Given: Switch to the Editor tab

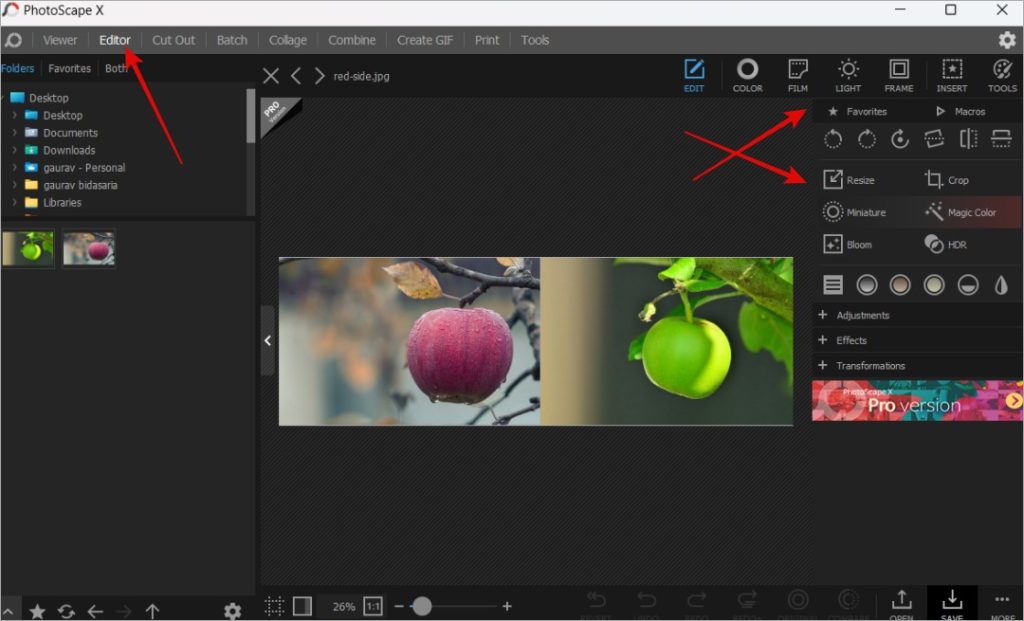Looking at the screenshot, I should coord(114,40).
